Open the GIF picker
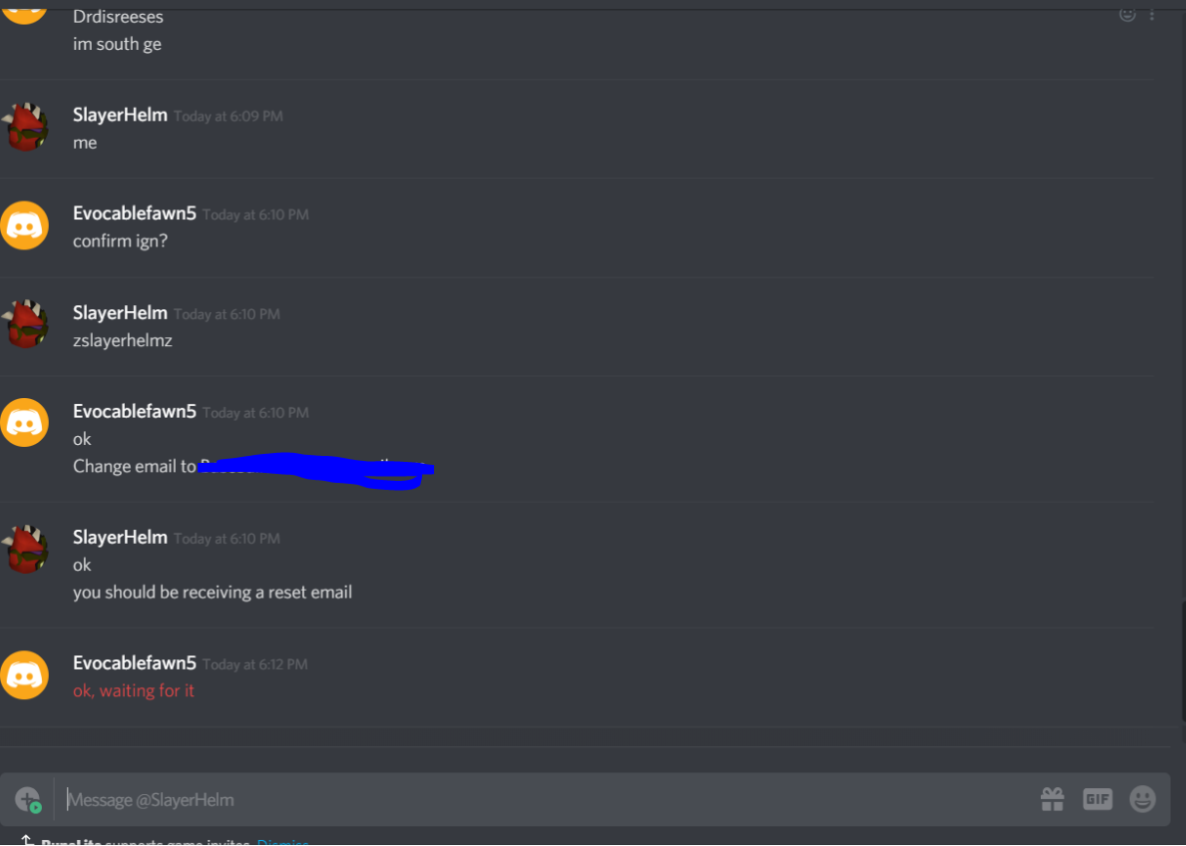The width and height of the screenshot is (1186, 846). click(x=1097, y=799)
